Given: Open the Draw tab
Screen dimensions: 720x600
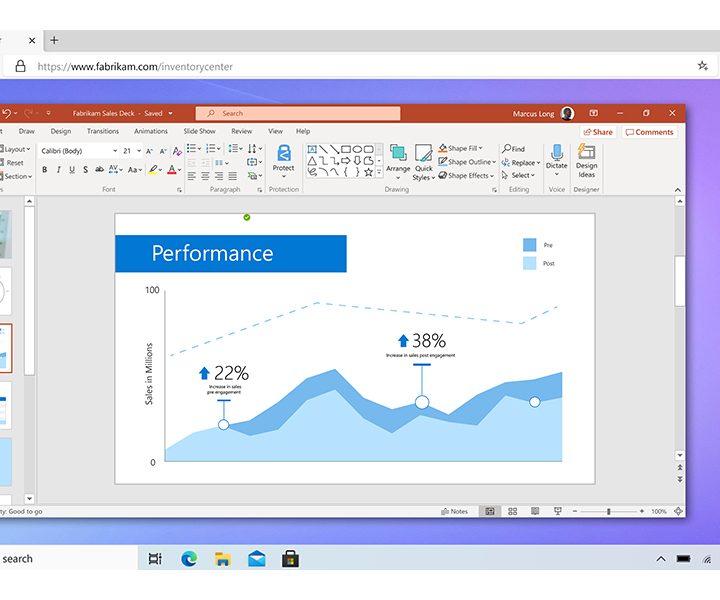Looking at the screenshot, I should (27, 131).
